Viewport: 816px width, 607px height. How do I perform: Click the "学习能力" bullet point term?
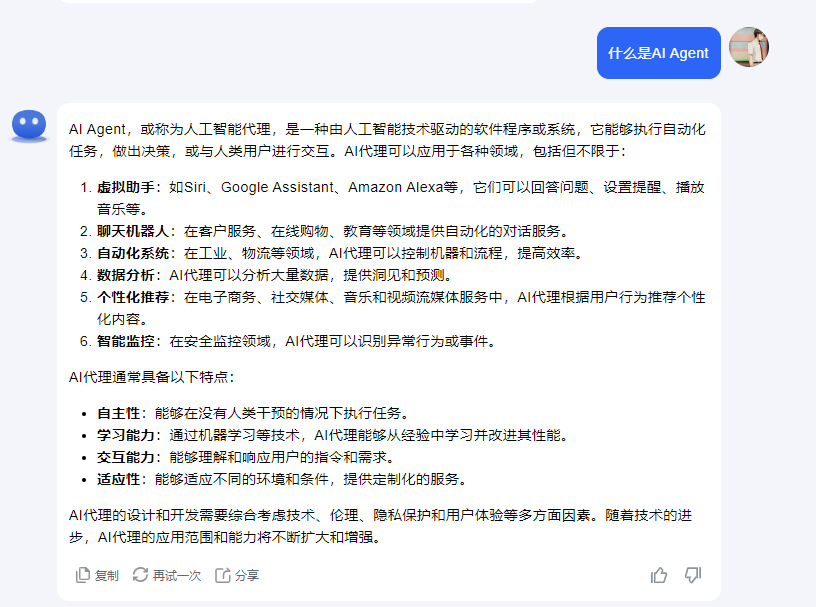pos(125,435)
